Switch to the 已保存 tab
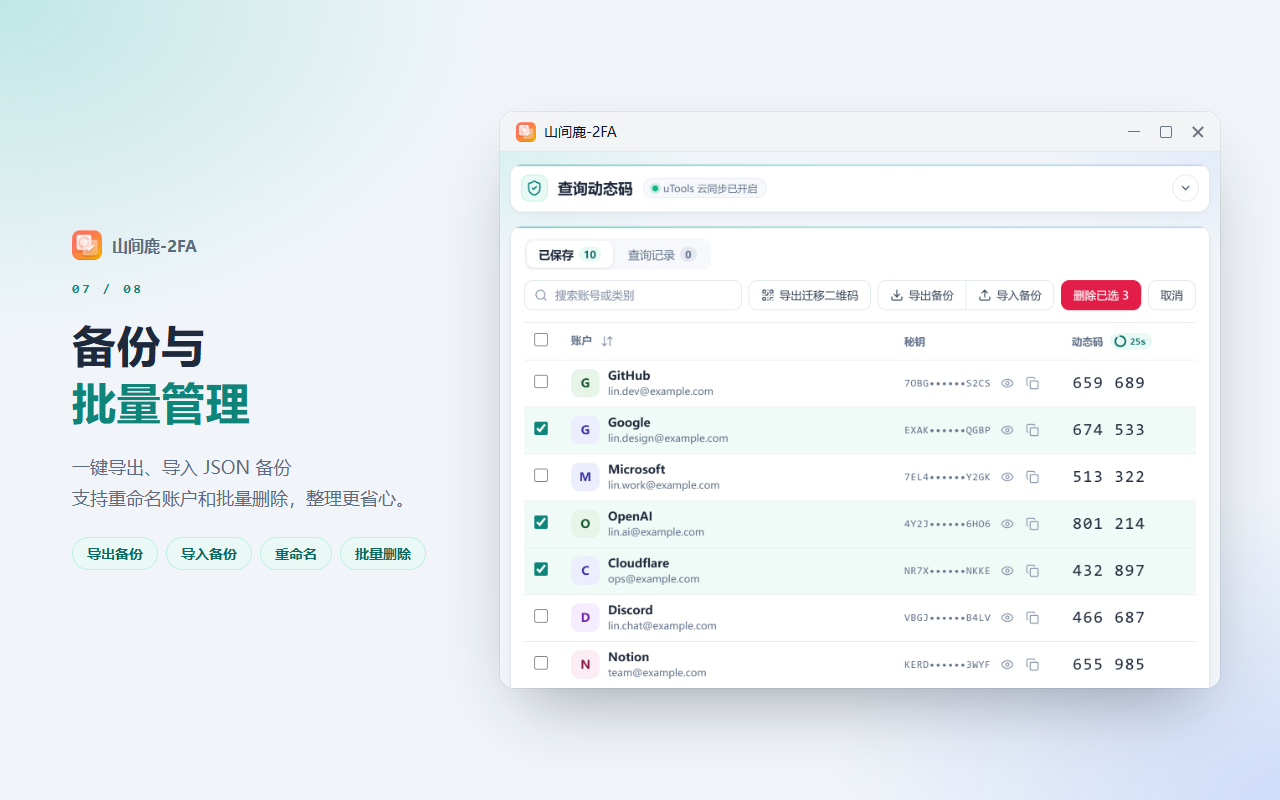 point(569,255)
